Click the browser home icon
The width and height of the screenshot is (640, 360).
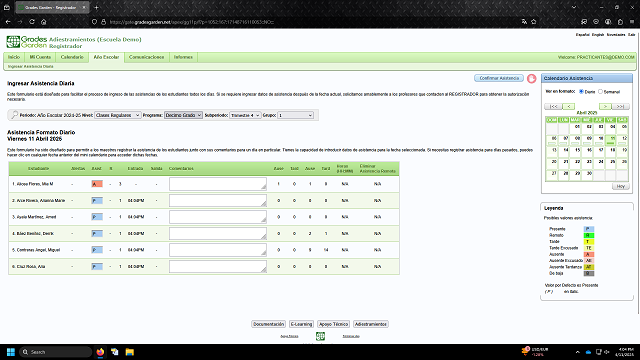pos(44,22)
